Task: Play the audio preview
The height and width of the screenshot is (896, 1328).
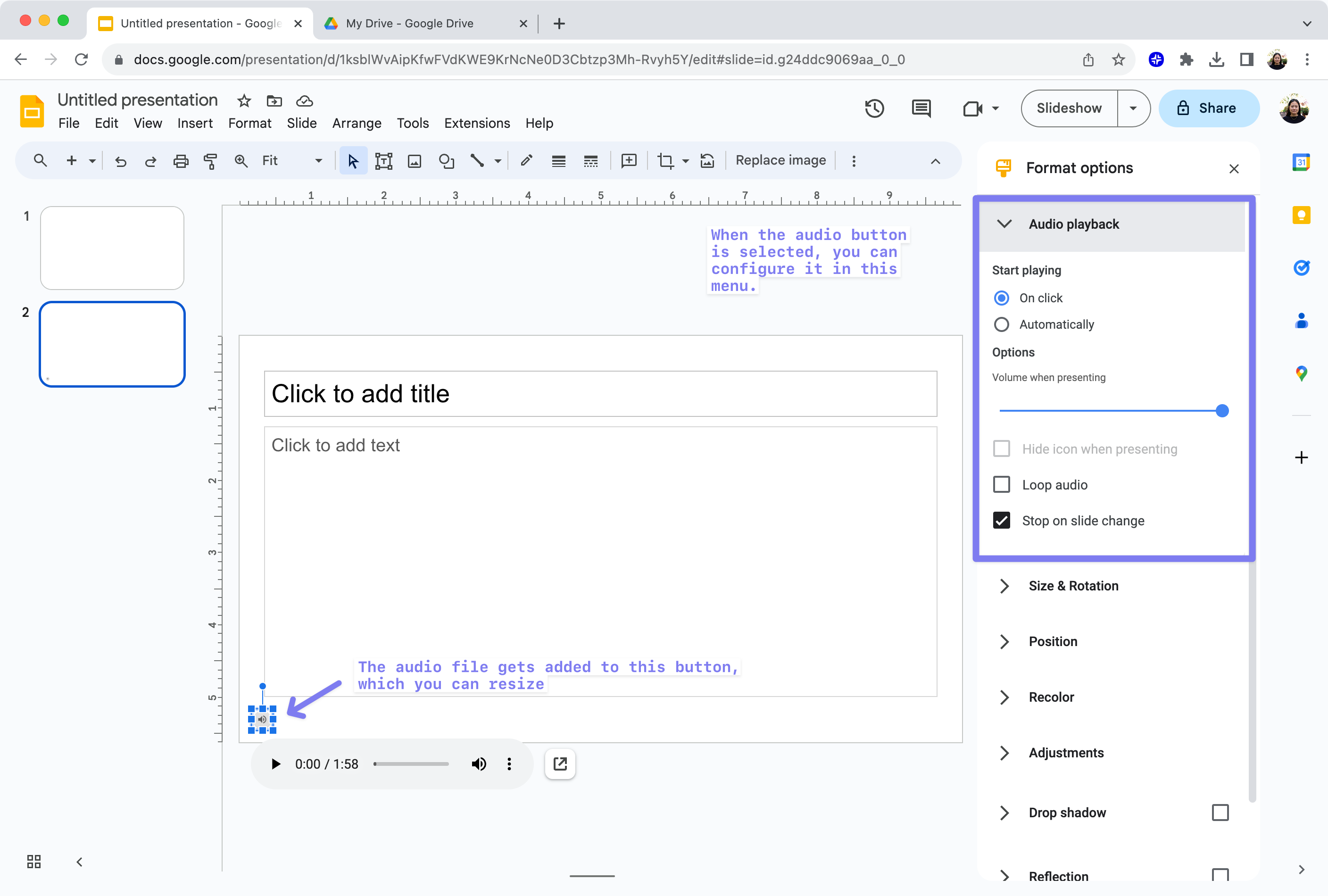Action: point(275,764)
